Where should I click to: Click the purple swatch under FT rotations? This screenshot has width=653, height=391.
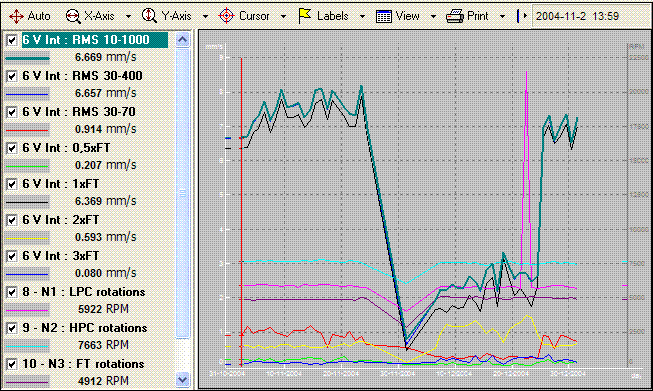click(27, 382)
